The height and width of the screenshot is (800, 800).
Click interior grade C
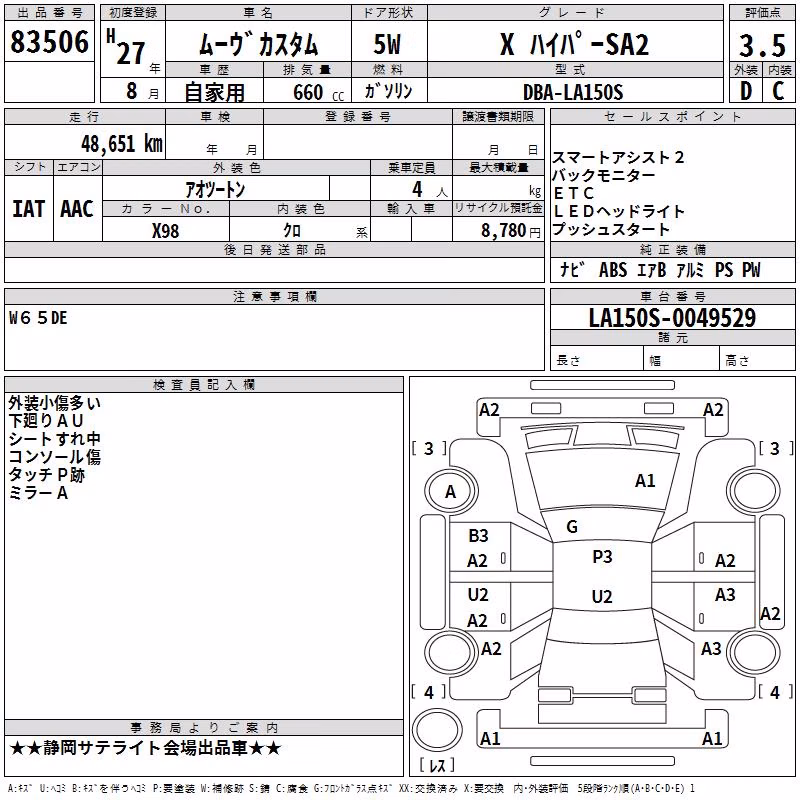[x=778, y=91]
